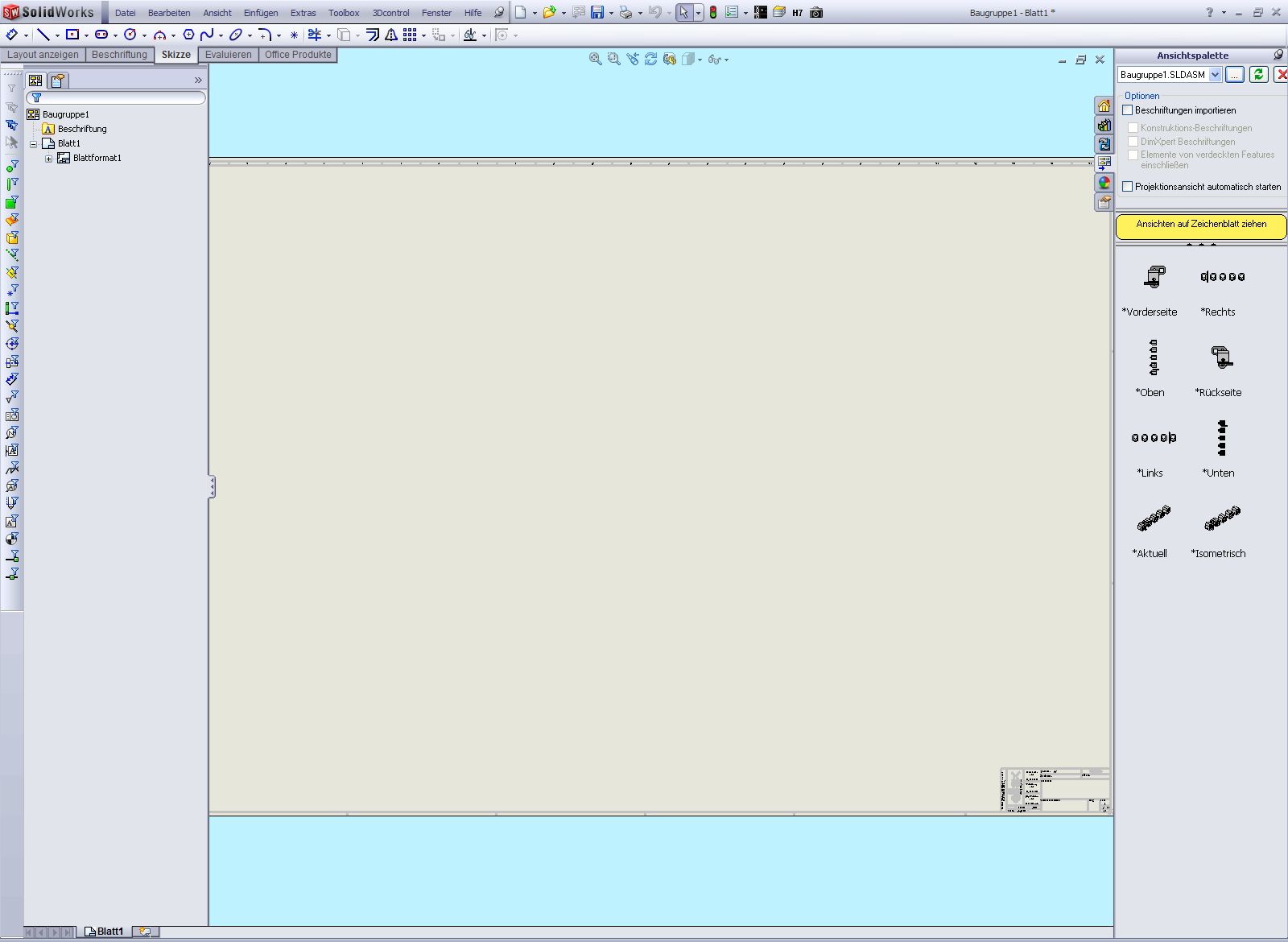Click the browse button with three dots
Viewport: 1288px width, 942px height.
(x=1235, y=74)
